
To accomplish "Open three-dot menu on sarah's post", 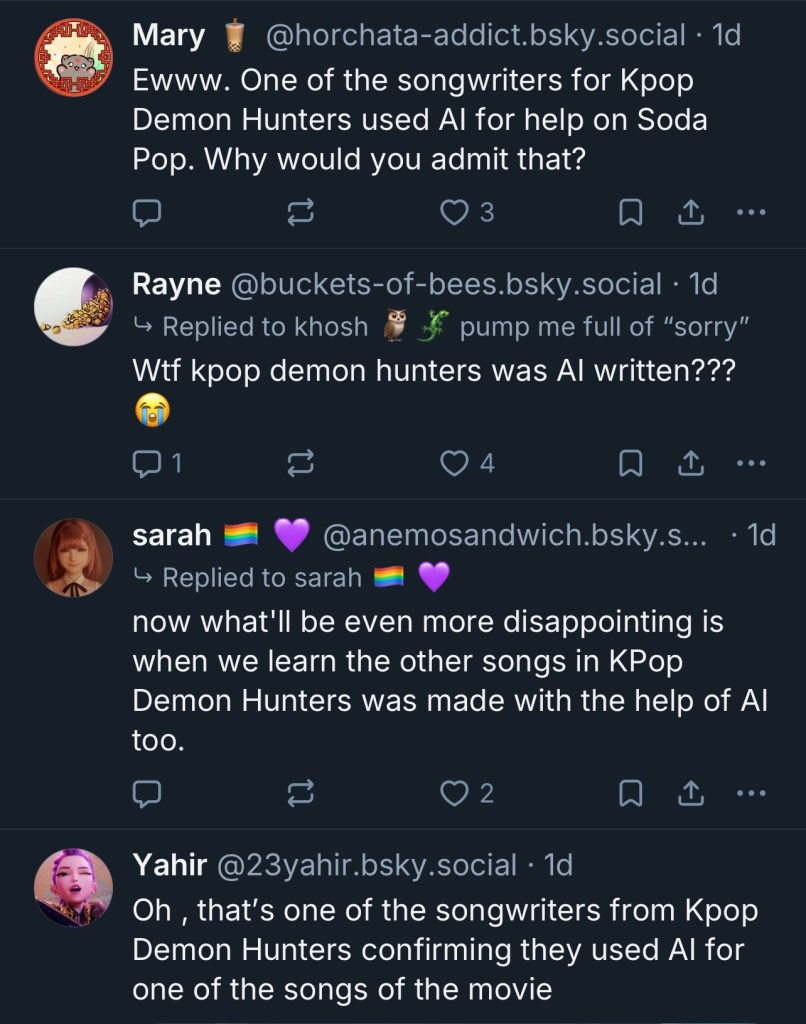I will (x=750, y=794).
